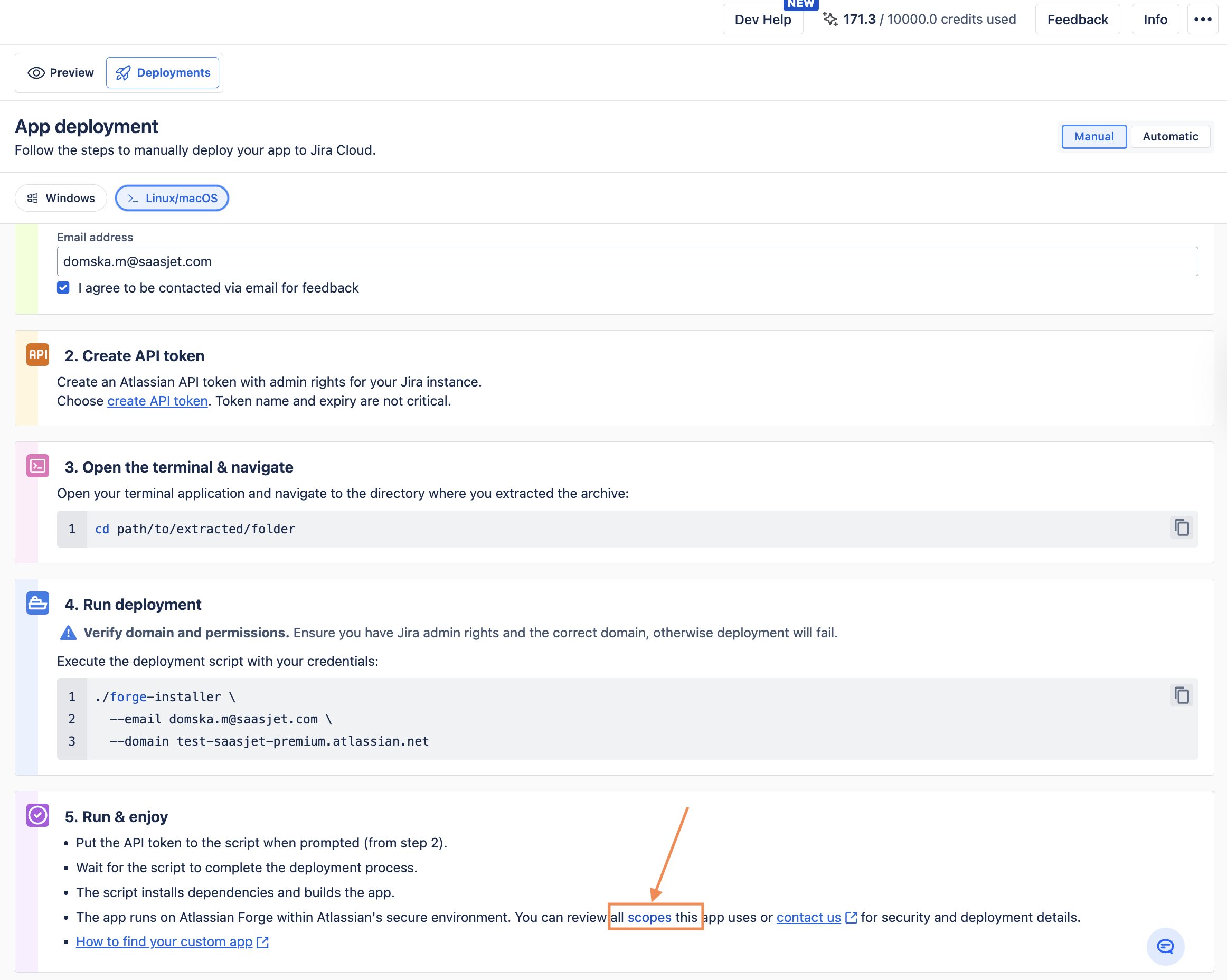Uncheck the email feedback contact checkbox

[63, 287]
